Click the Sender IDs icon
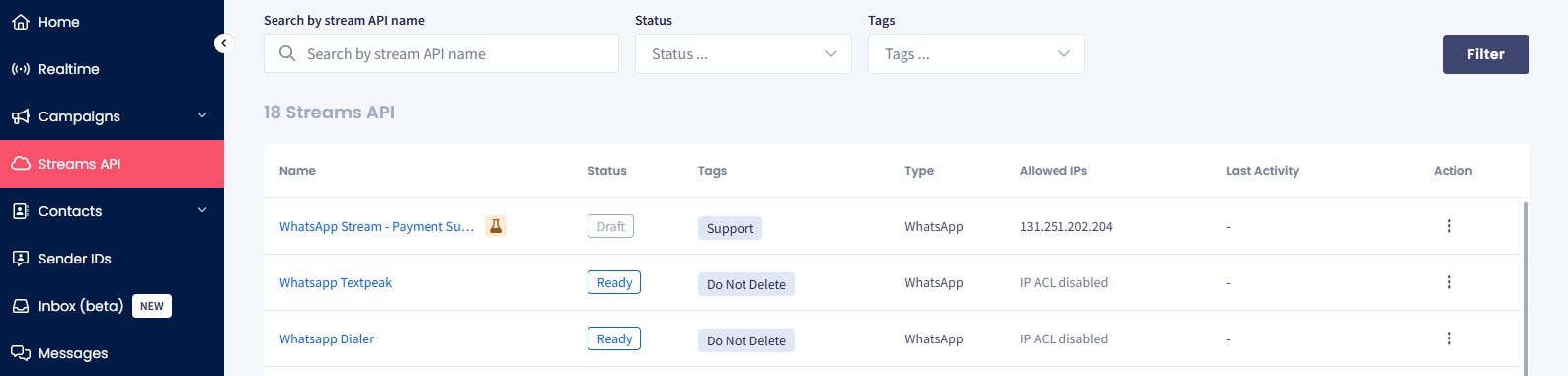 tap(20, 259)
